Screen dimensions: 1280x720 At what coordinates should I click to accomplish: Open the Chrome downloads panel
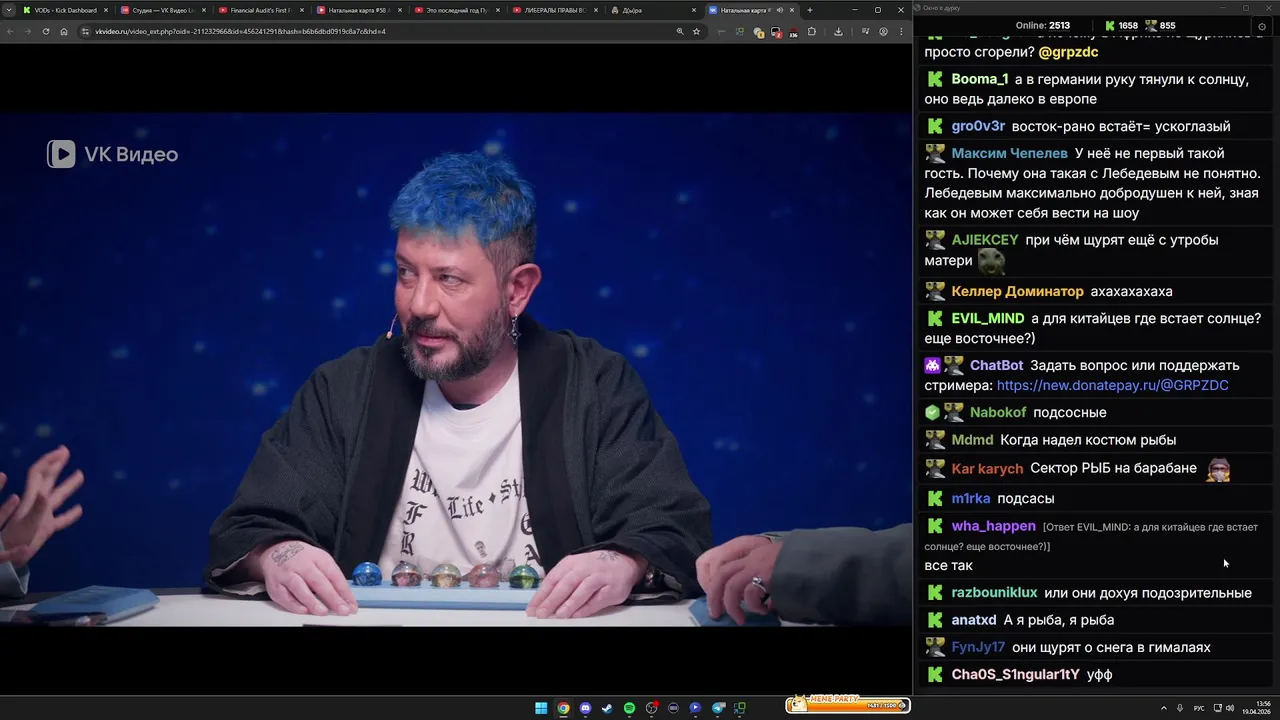click(838, 31)
